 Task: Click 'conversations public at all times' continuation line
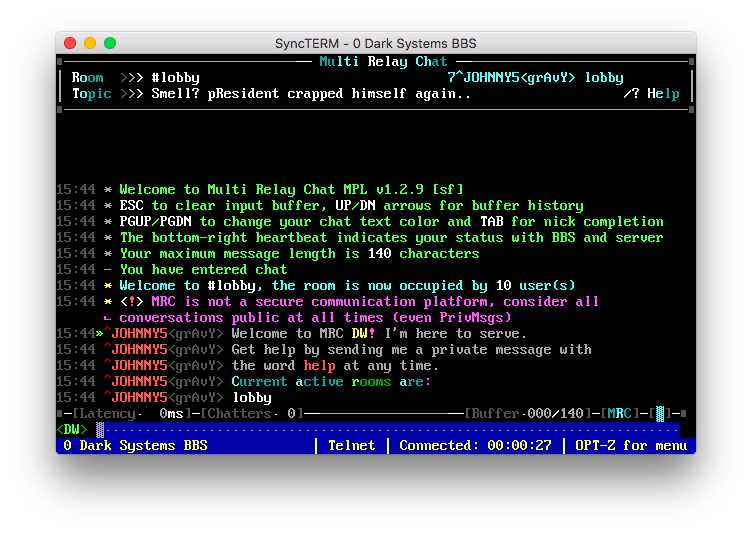click(315, 318)
